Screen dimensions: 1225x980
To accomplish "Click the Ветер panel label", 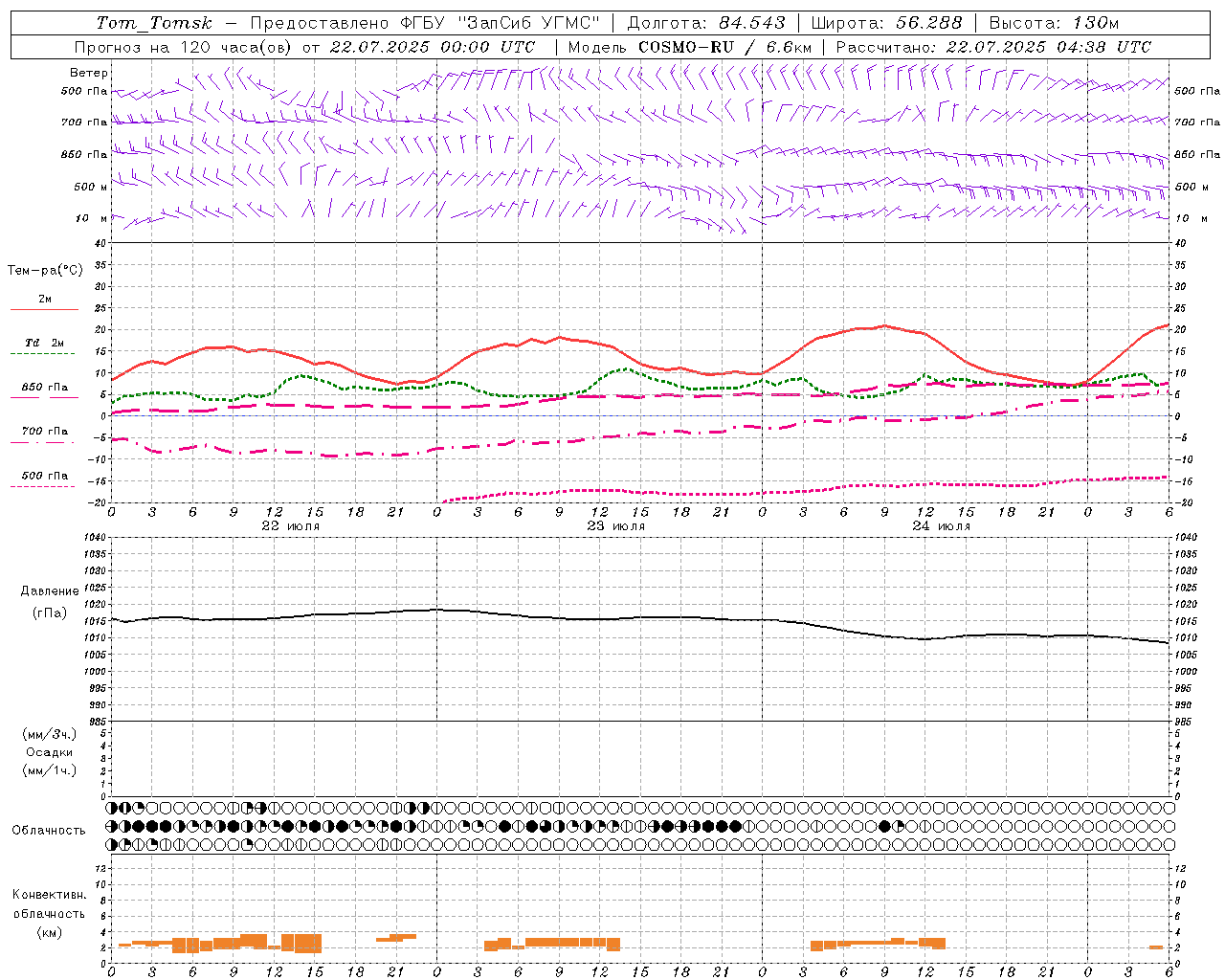I will [x=89, y=73].
